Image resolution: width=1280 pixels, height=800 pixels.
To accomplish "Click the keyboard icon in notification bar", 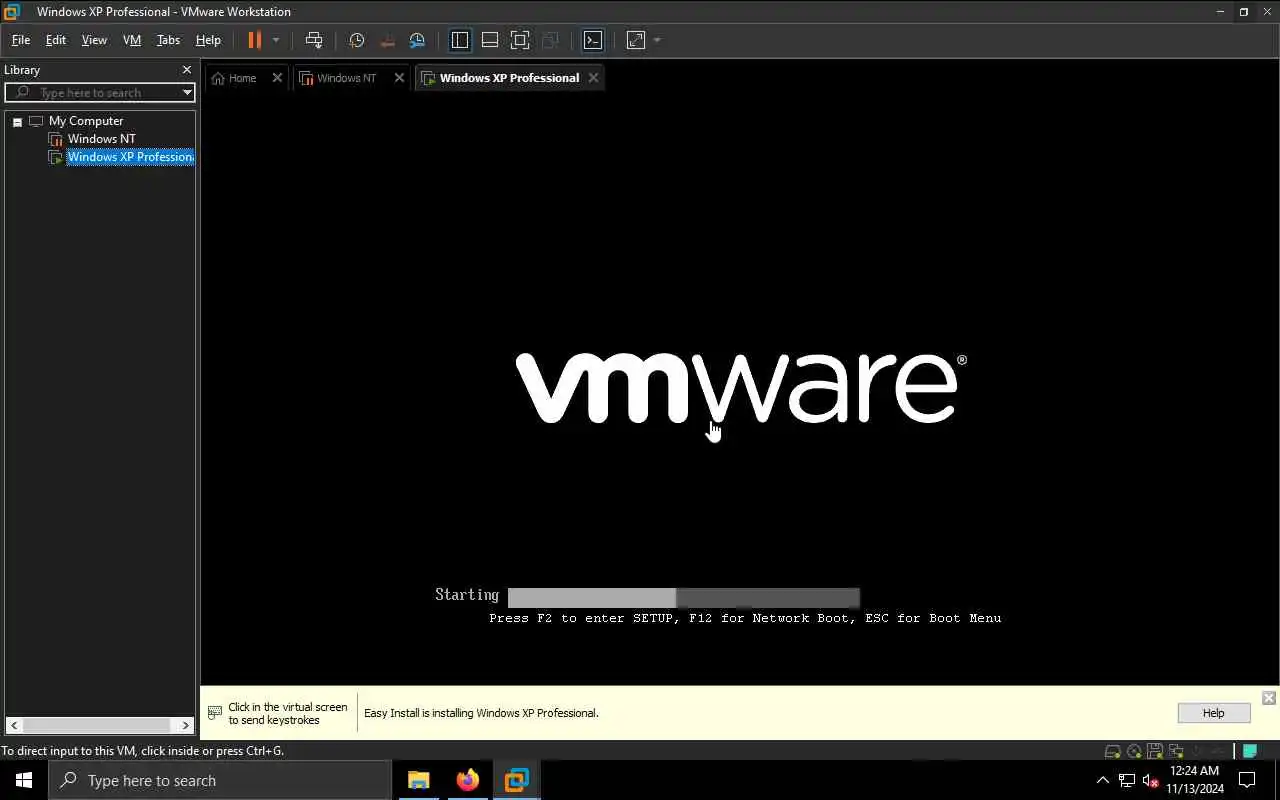I will click(x=215, y=713).
